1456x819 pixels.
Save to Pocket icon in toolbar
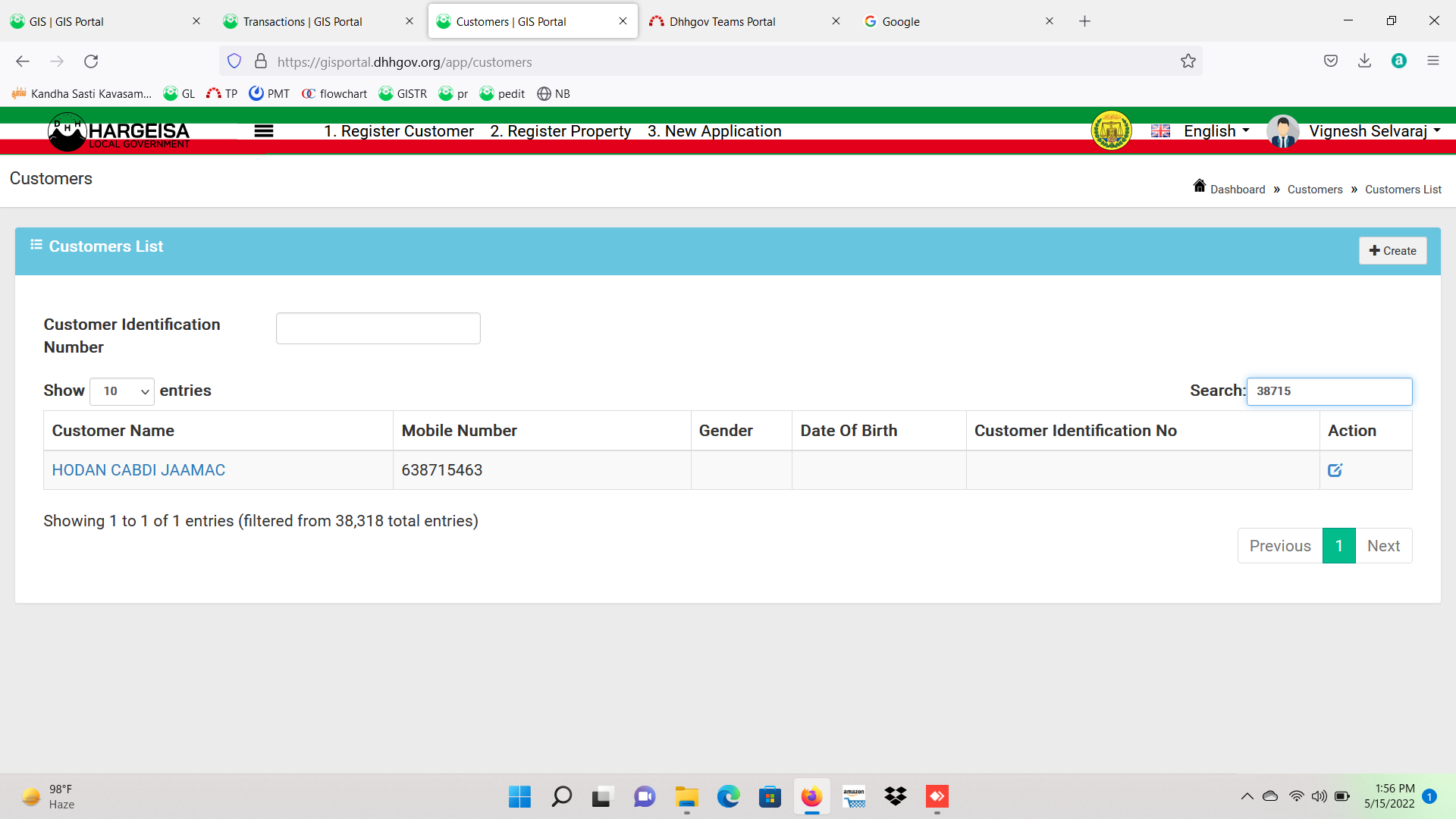tap(1330, 61)
